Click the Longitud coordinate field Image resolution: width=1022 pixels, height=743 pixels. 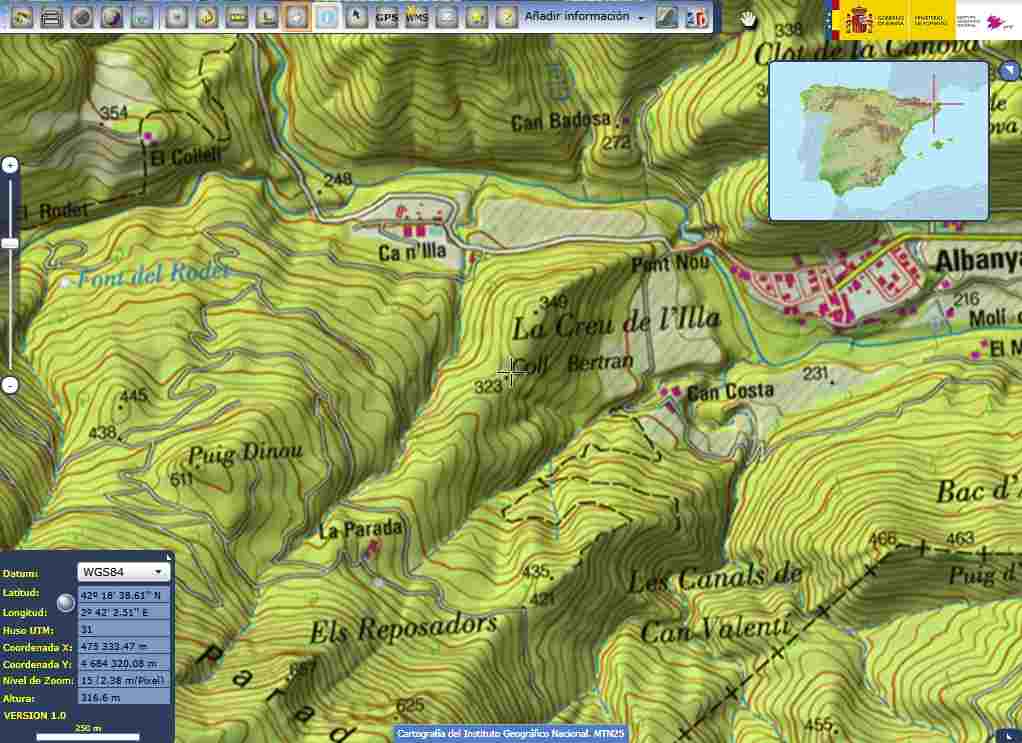pos(123,613)
